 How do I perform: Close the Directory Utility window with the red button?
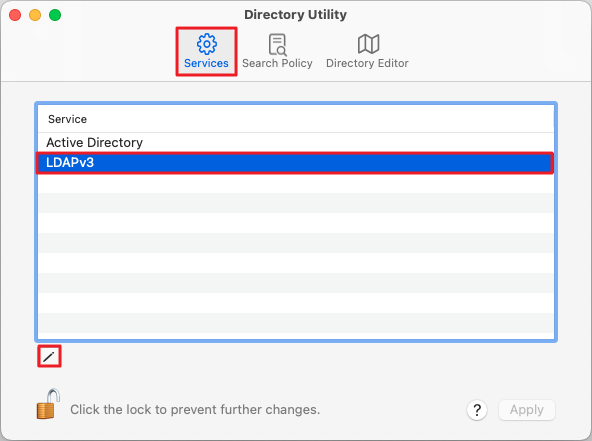[15, 15]
